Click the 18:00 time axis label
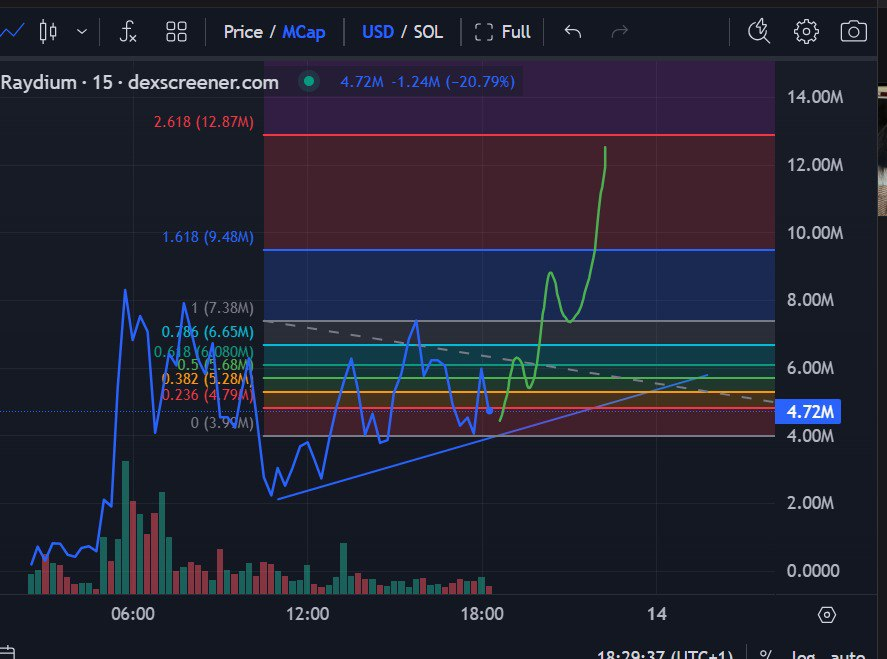This screenshot has width=887, height=659. [482, 614]
